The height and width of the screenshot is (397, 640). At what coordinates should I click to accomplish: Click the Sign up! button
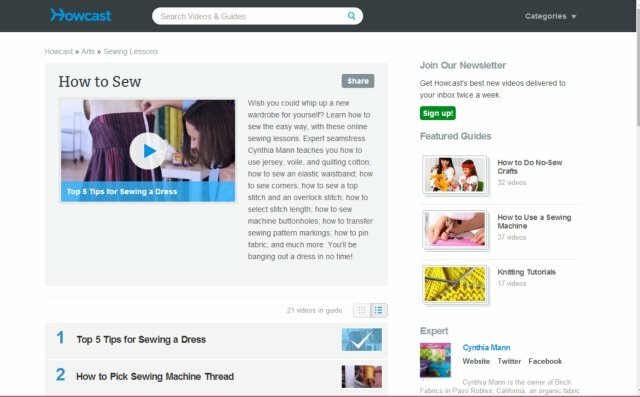coord(438,113)
